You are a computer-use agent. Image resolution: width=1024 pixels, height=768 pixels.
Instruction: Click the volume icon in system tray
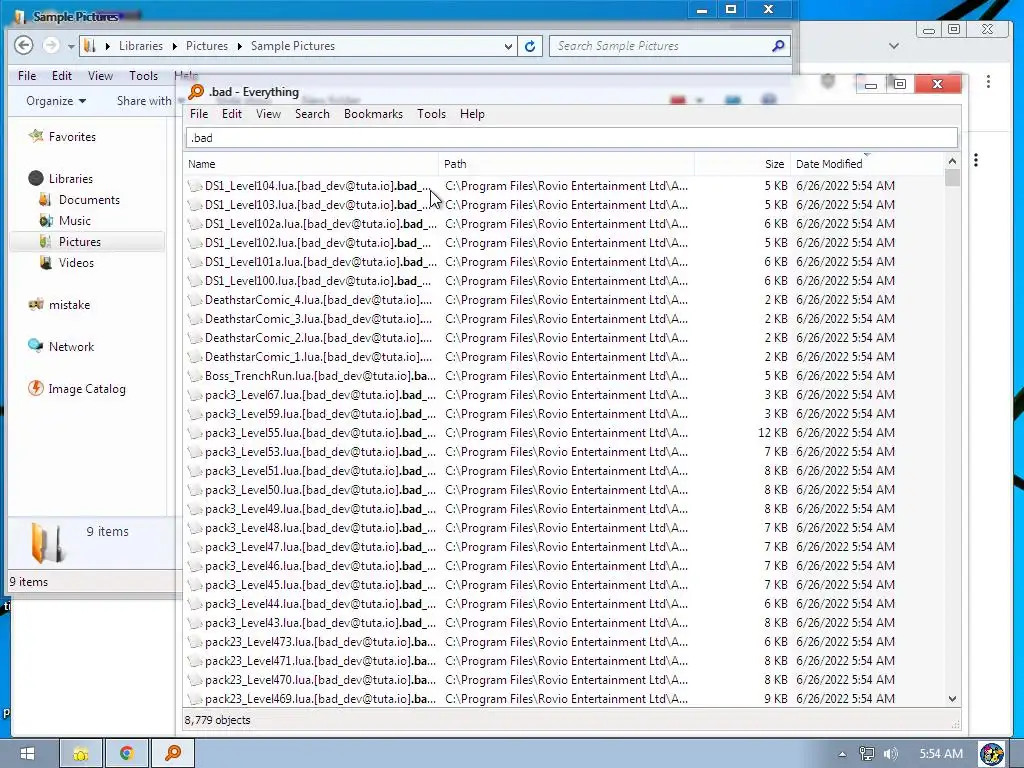point(891,754)
